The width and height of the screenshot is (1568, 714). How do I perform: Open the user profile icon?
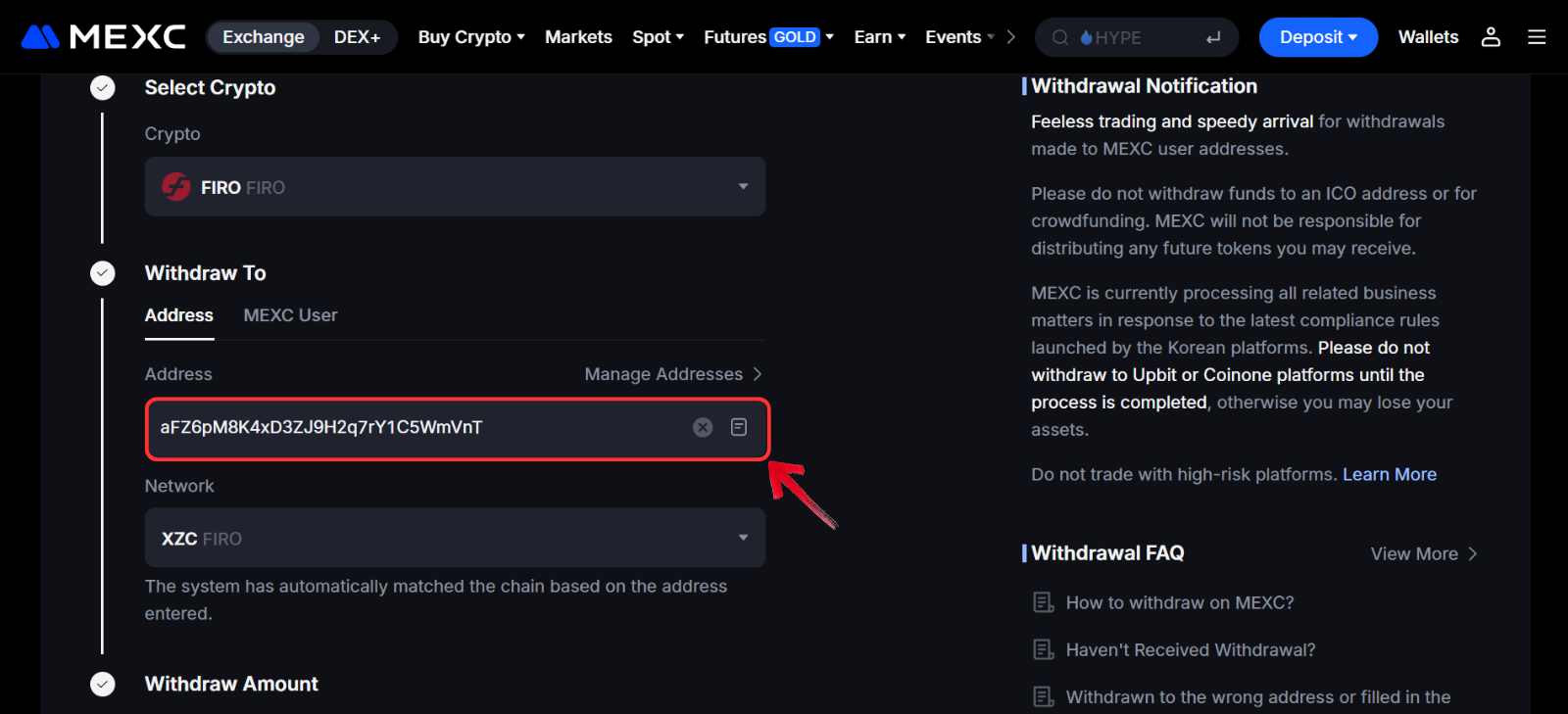1491,37
